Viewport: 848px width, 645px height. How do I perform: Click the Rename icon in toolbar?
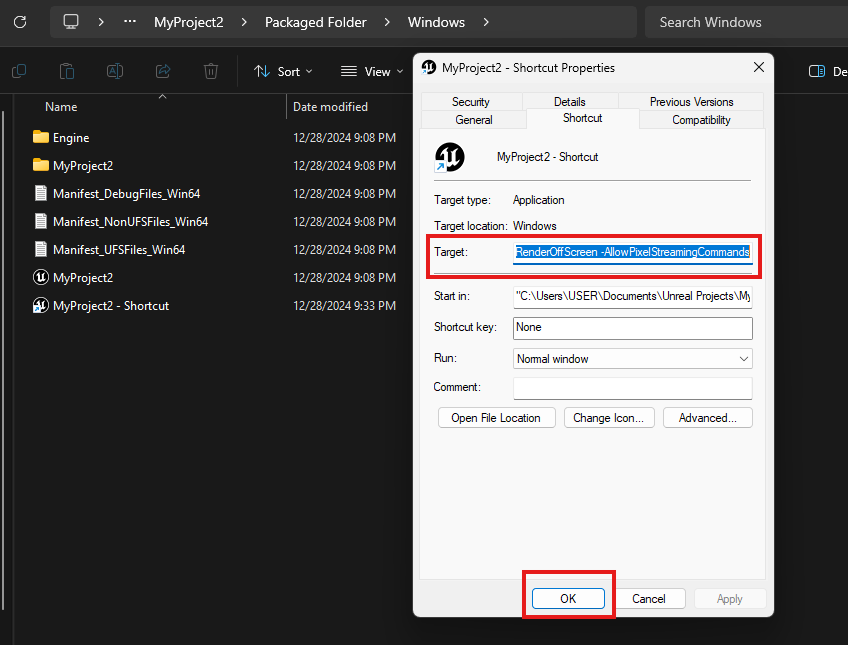pos(115,71)
